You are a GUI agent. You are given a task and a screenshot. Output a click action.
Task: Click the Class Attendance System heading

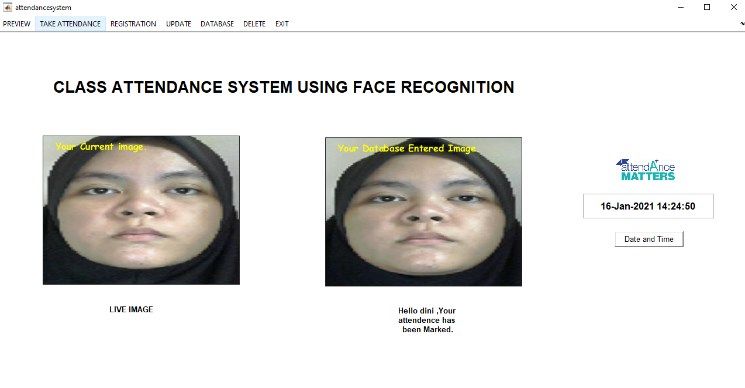(284, 87)
